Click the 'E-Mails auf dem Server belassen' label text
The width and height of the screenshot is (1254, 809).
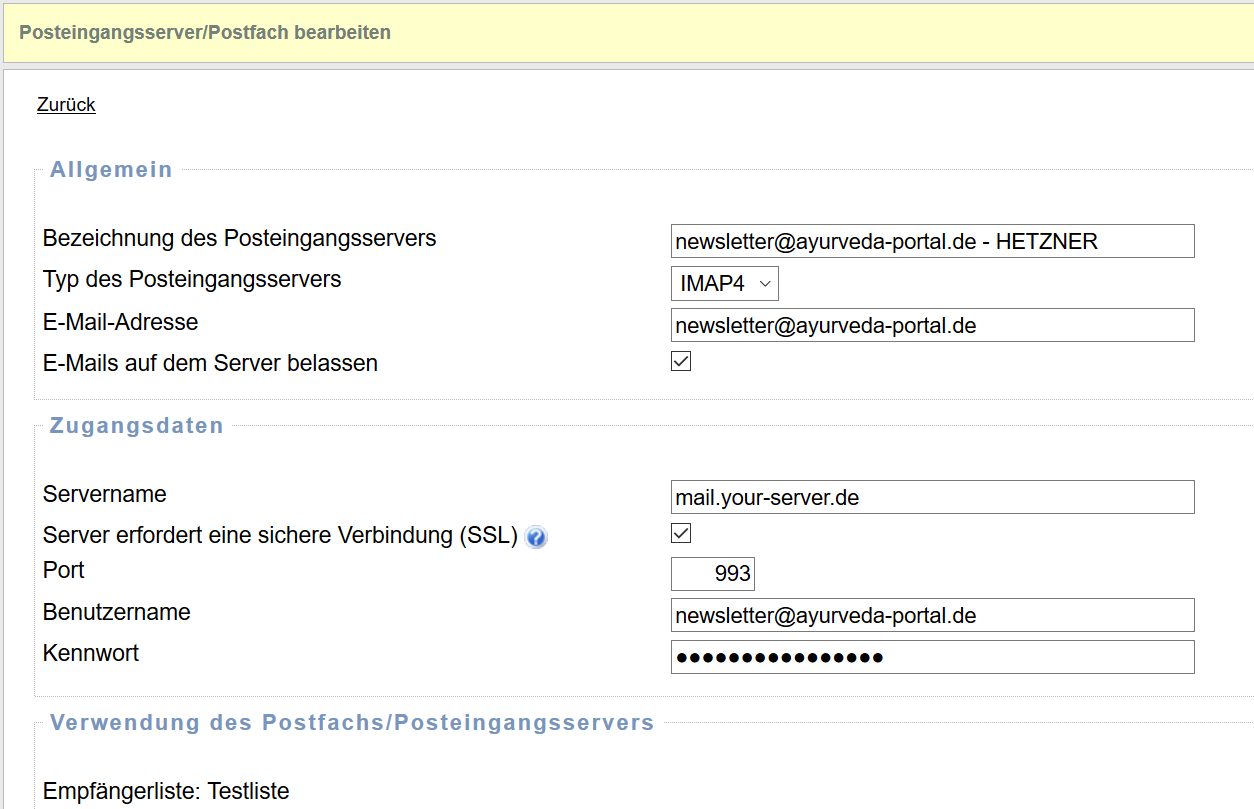[210, 364]
